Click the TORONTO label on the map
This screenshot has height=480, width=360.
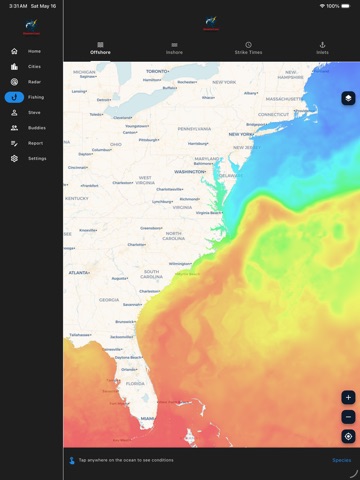point(157,71)
